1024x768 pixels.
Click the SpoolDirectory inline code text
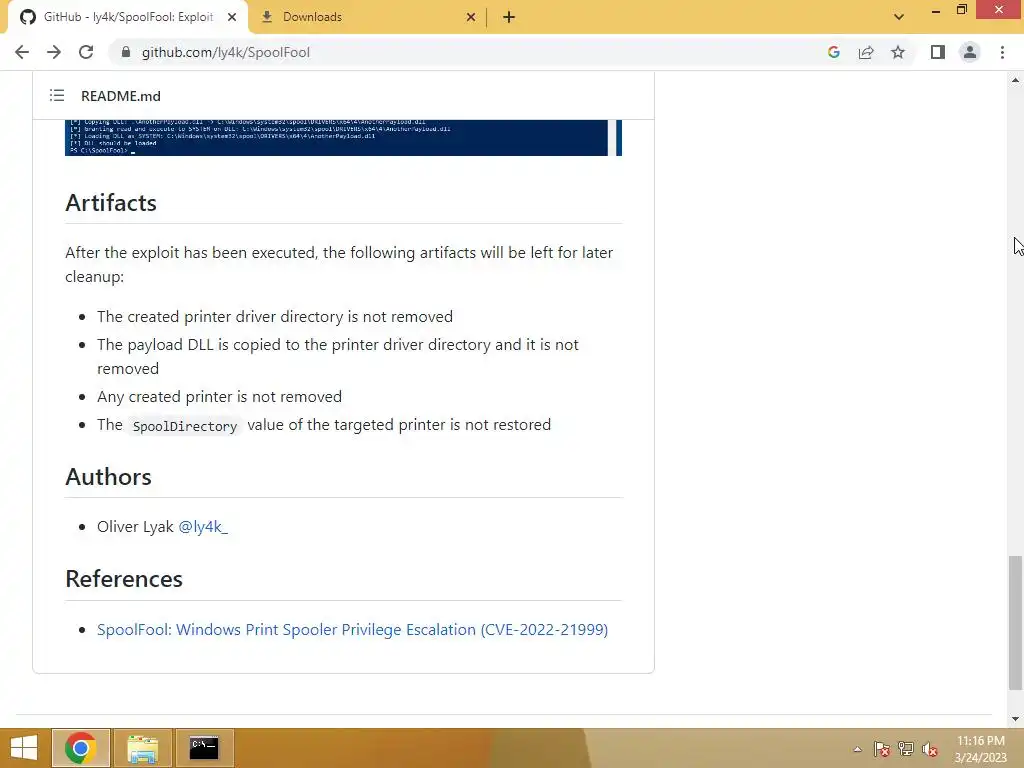185,426
